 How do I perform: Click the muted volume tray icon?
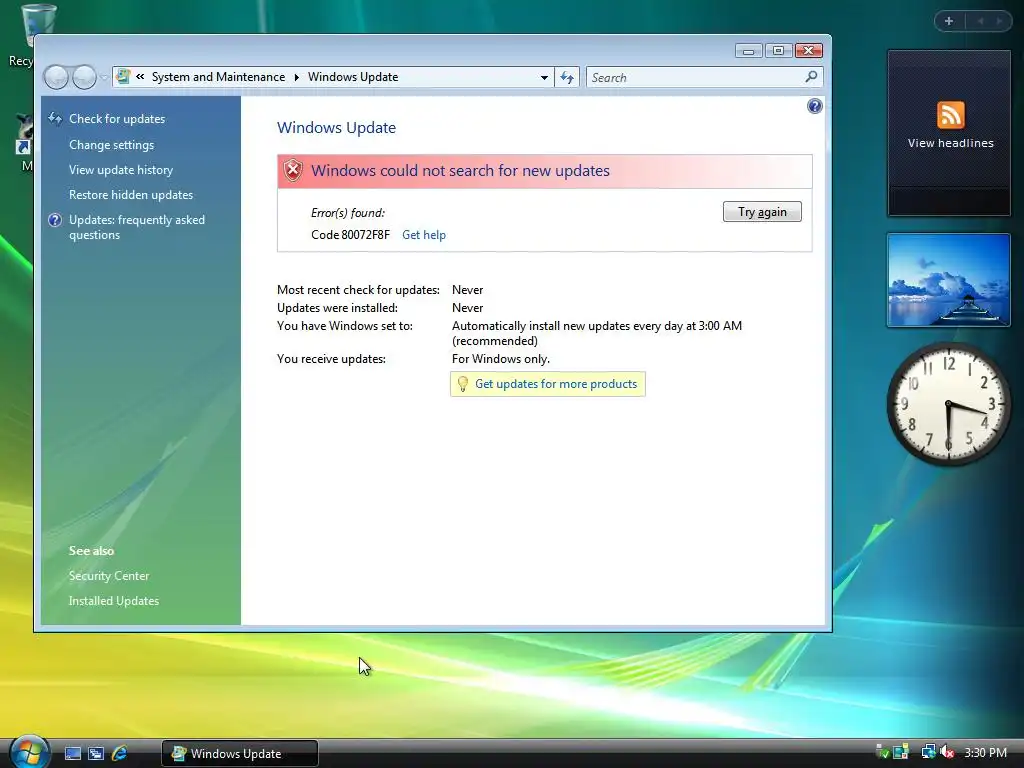coord(947,752)
